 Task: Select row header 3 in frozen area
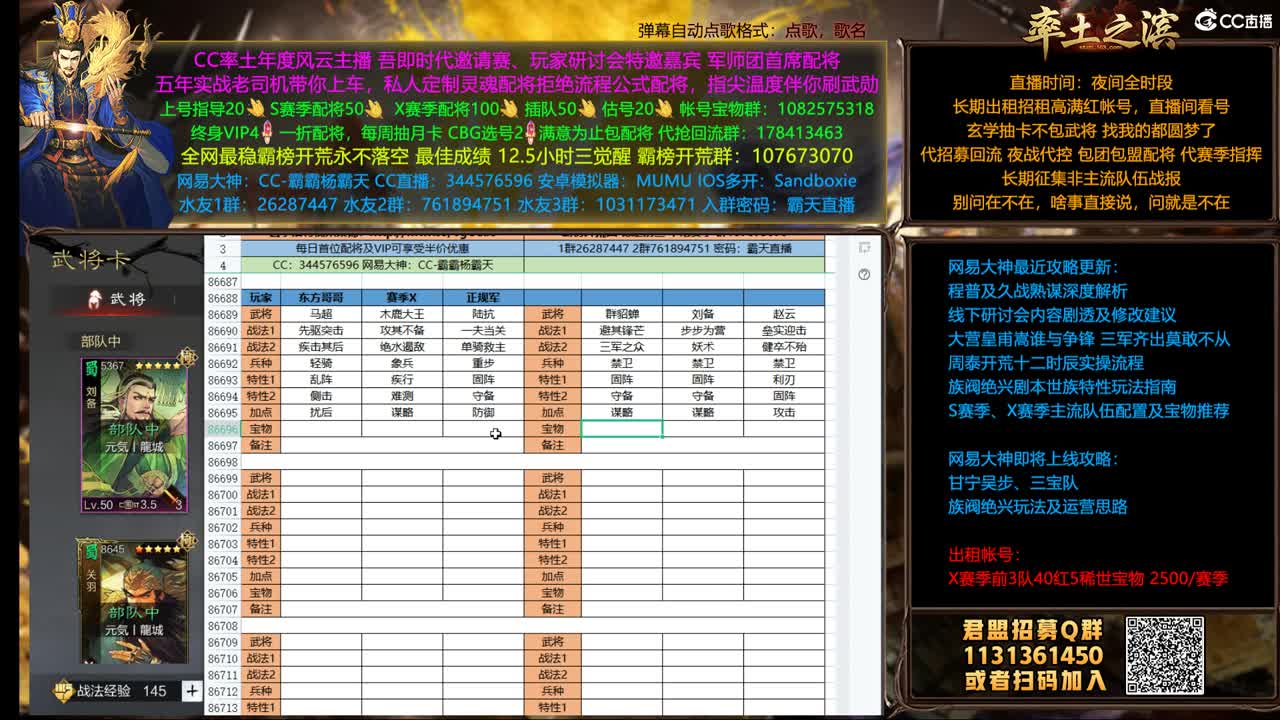222,248
